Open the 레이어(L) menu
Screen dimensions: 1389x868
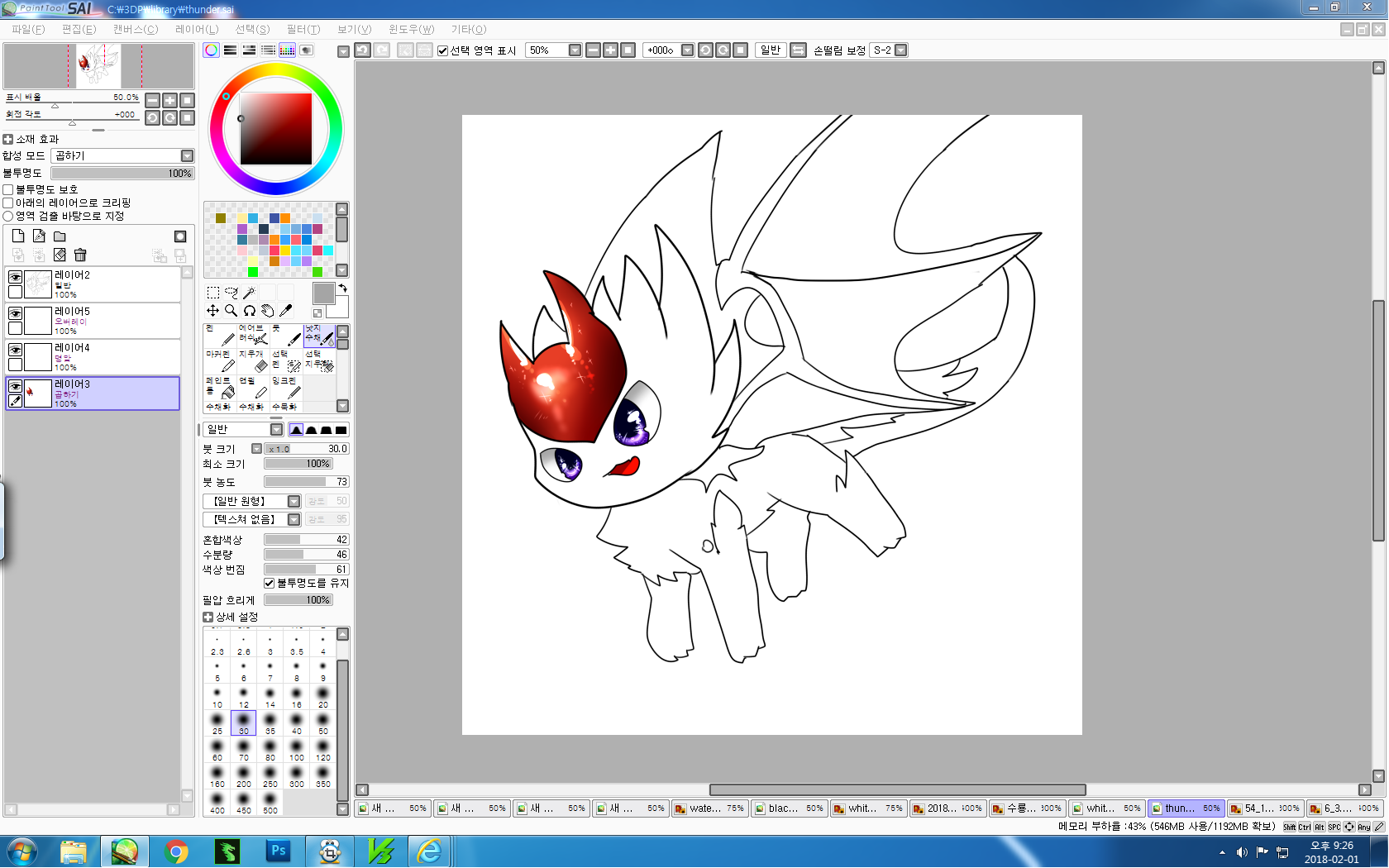point(197,29)
